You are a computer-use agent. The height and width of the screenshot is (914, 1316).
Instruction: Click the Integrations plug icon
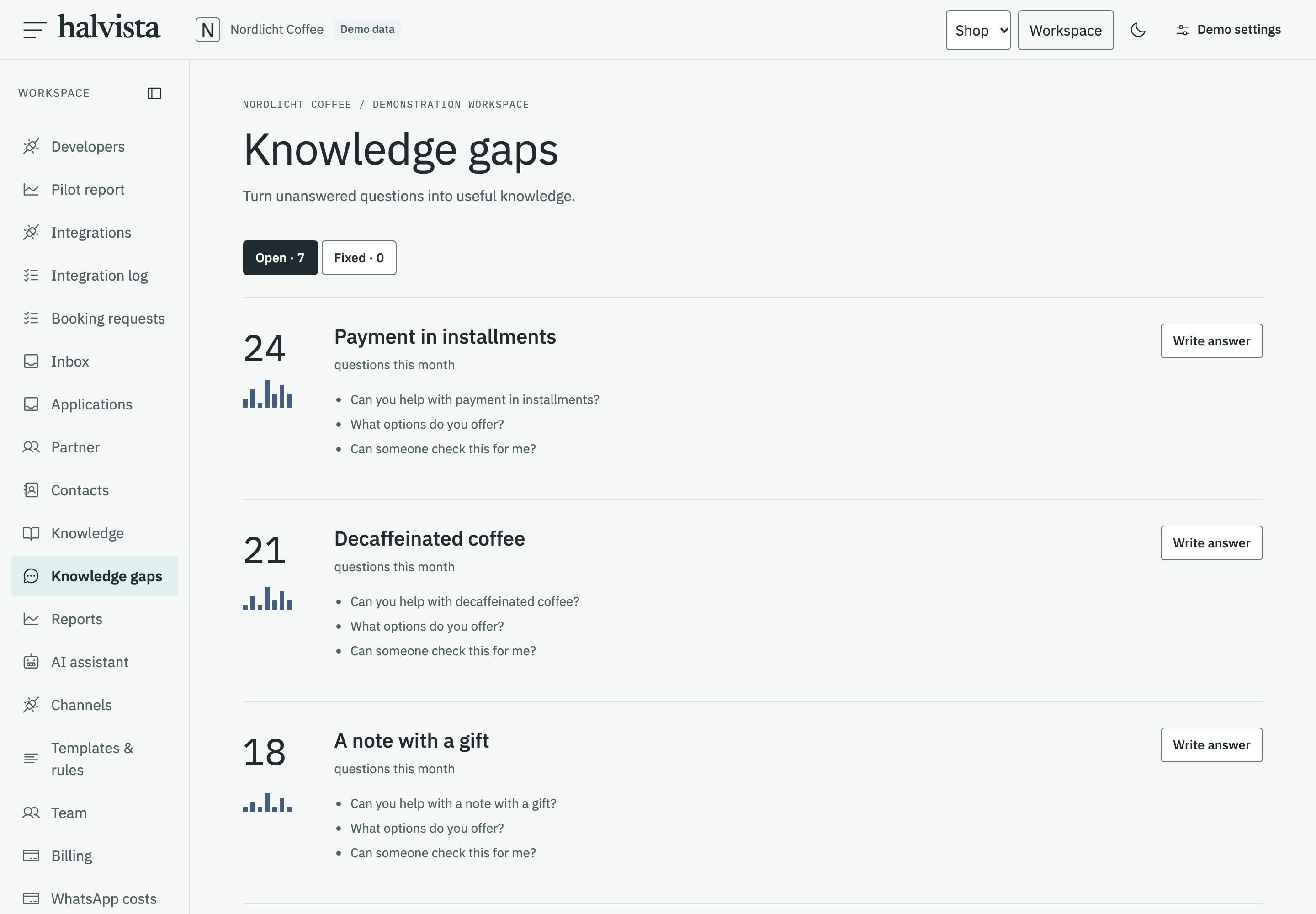[31, 233]
